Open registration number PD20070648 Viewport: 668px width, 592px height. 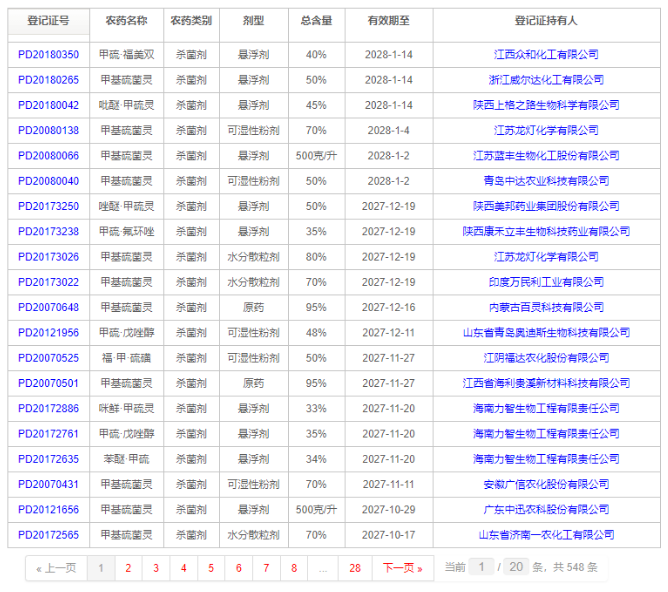click(x=48, y=307)
